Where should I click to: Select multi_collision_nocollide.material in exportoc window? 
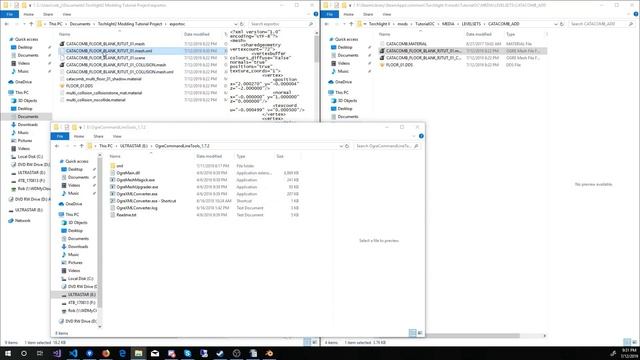pyautogui.click(x=96, y=100)
